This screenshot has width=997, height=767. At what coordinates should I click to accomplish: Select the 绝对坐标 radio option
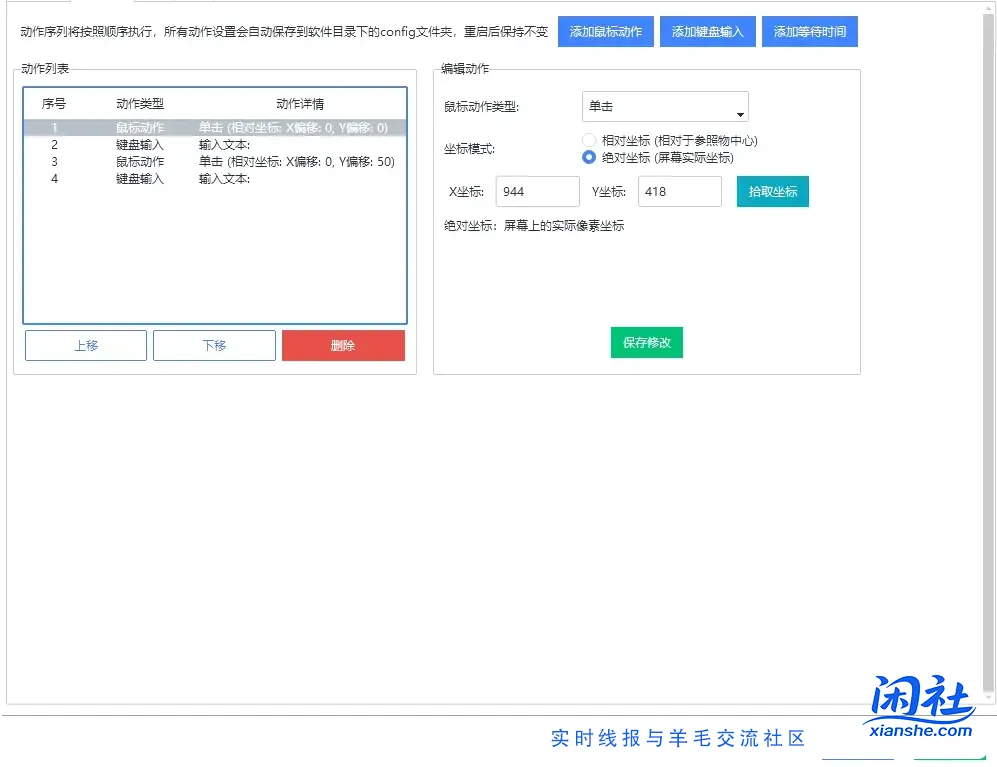[x=589, y=157]
